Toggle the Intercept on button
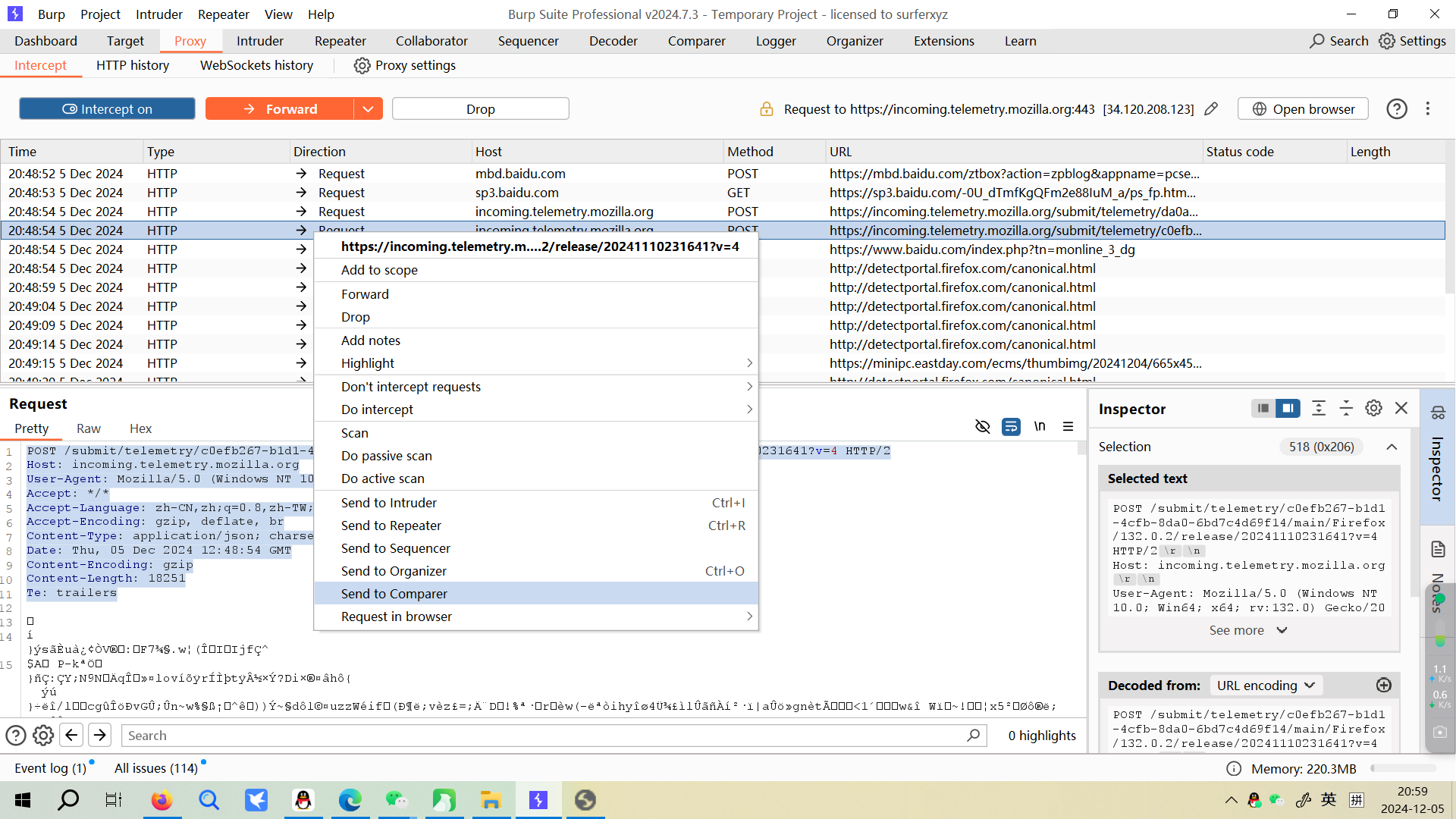The width and height of the screenshot is (1456, 819). [x=107, y=109]
